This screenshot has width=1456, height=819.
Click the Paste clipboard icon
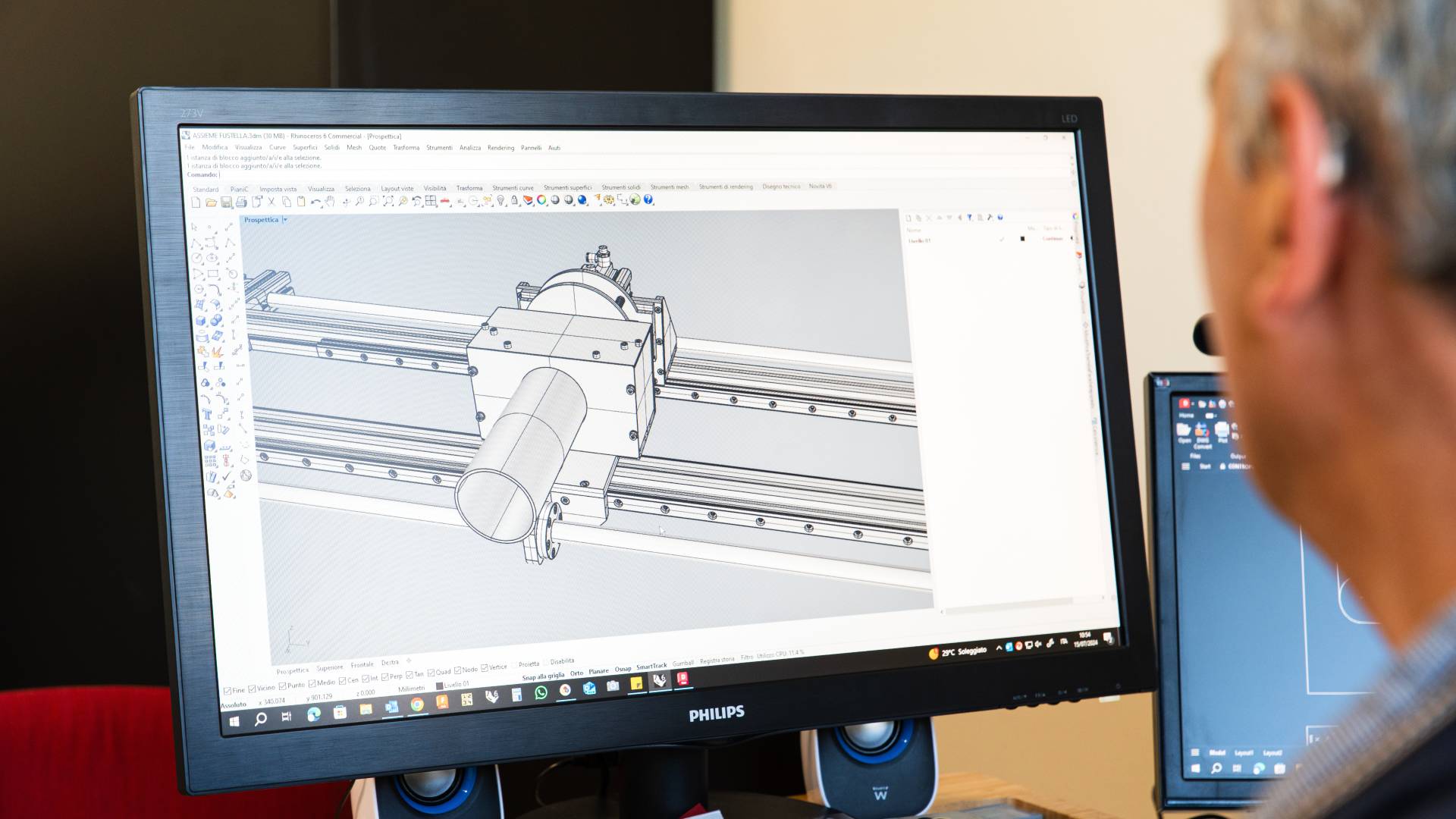click(x=301, y=201)
